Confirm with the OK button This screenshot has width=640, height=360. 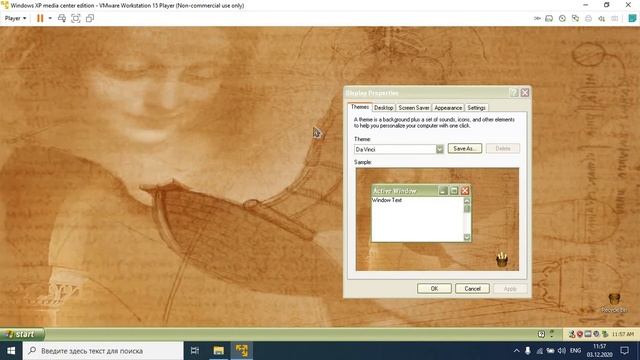coord(434,289)
